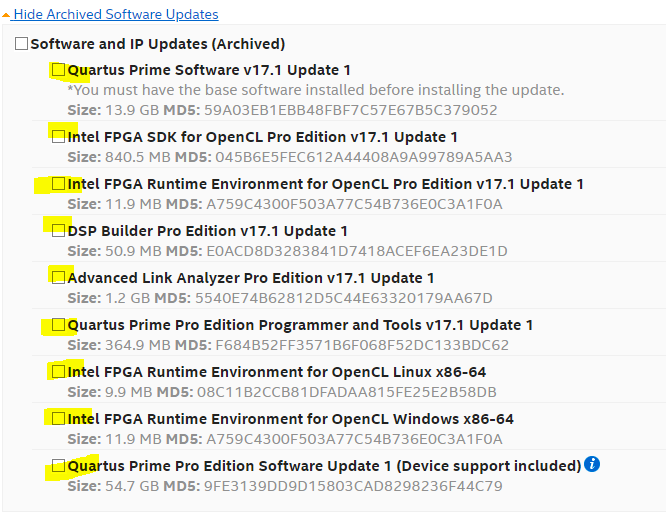Enable Intel FPGA Runtime Environment OpenCL Pro Edition checkbox
666x514 pixels.
[59, 184]
